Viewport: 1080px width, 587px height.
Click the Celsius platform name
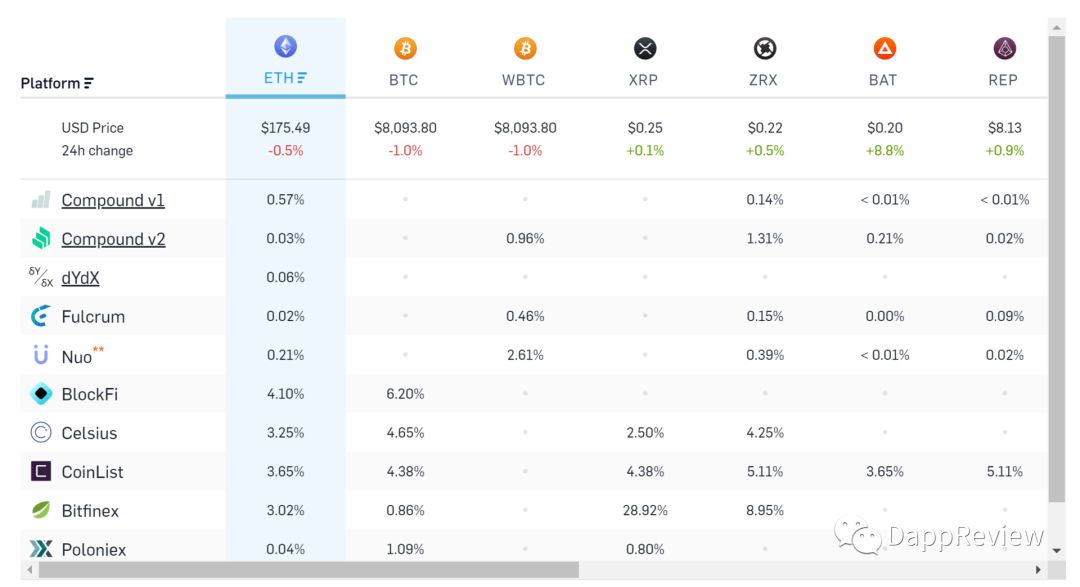89,433
